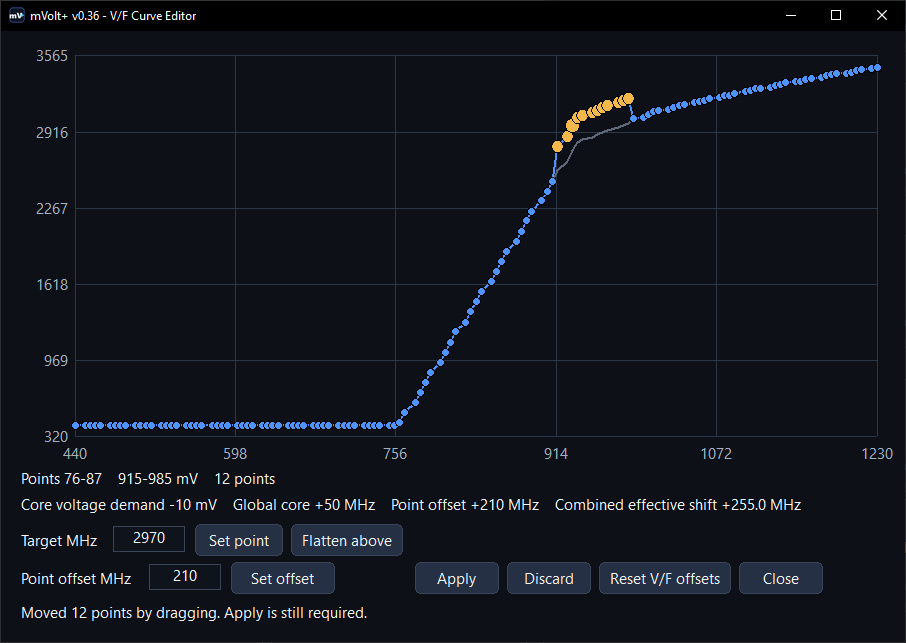Click Reset V/F offsets button
Screen dimensions: 906x643
pos(665,578)
